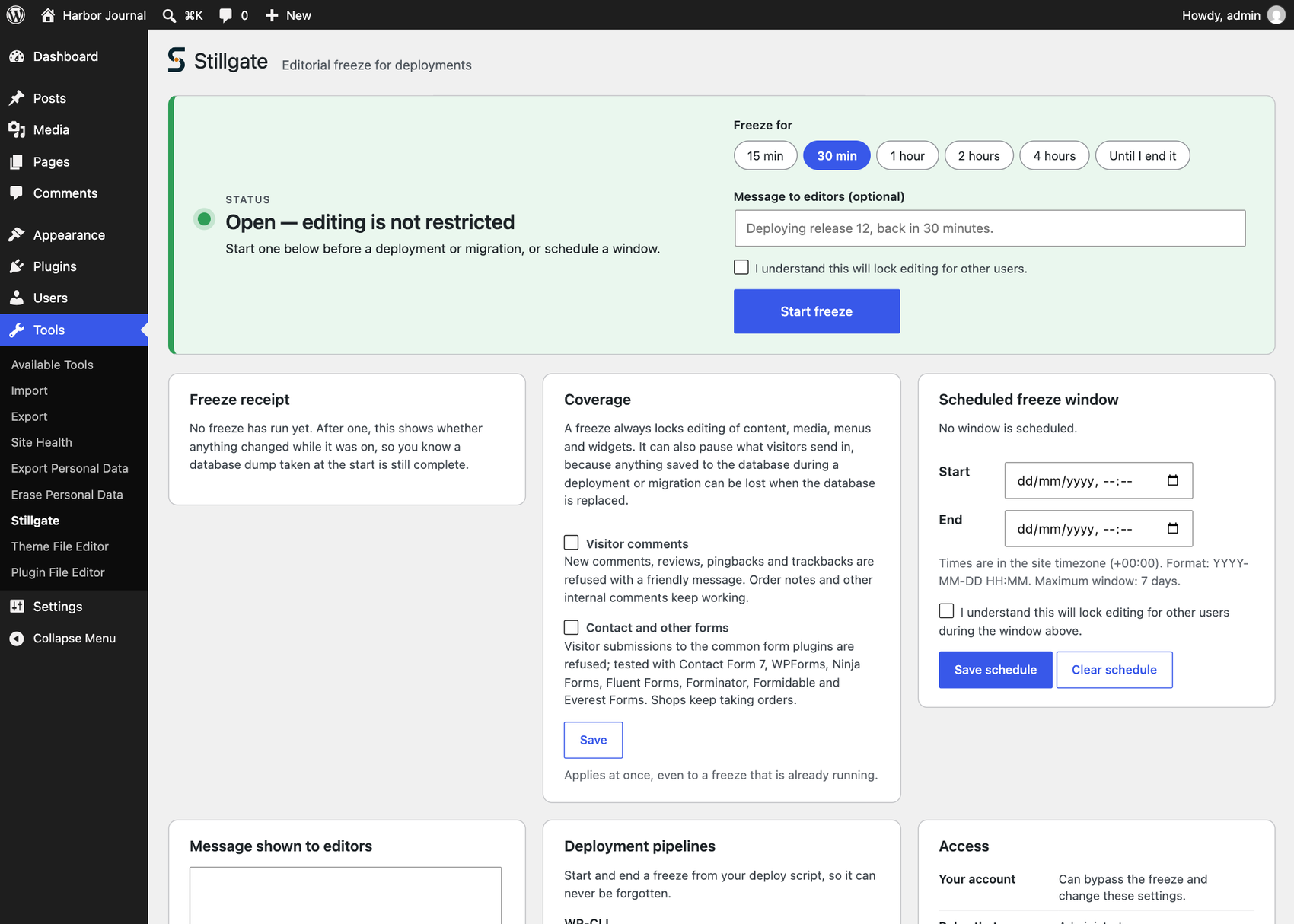
Task: Click the Start freeze button
Action: [817, 311]
